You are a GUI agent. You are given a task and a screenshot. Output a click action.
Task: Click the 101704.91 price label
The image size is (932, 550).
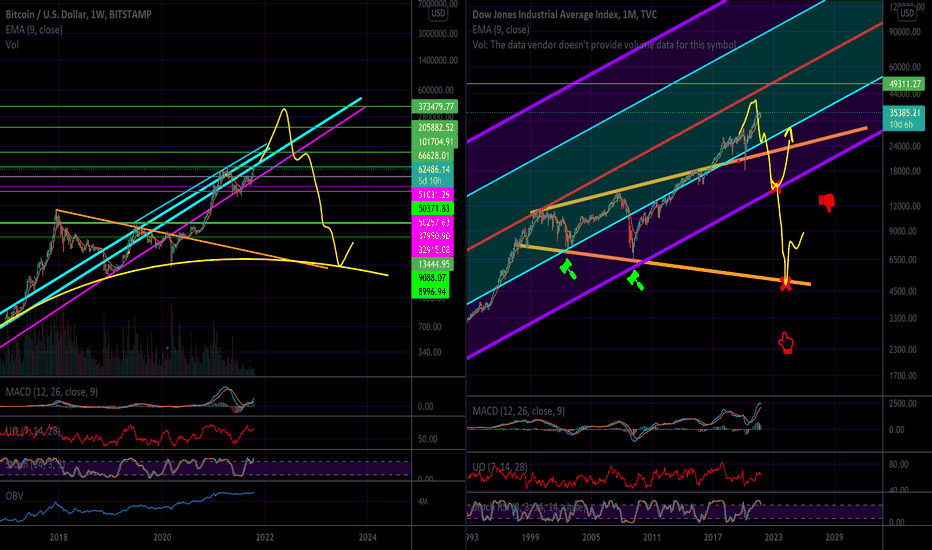pyautogui.click(x=436, y=142)
